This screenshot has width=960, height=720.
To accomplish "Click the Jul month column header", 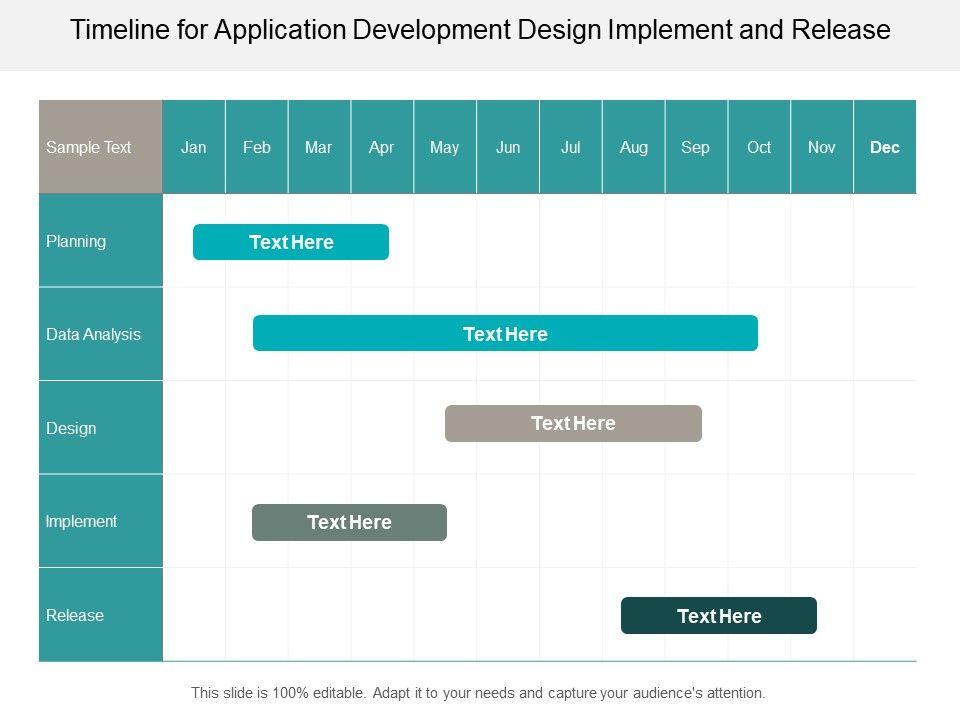I will pyautogui.click(x=571, y=147).
